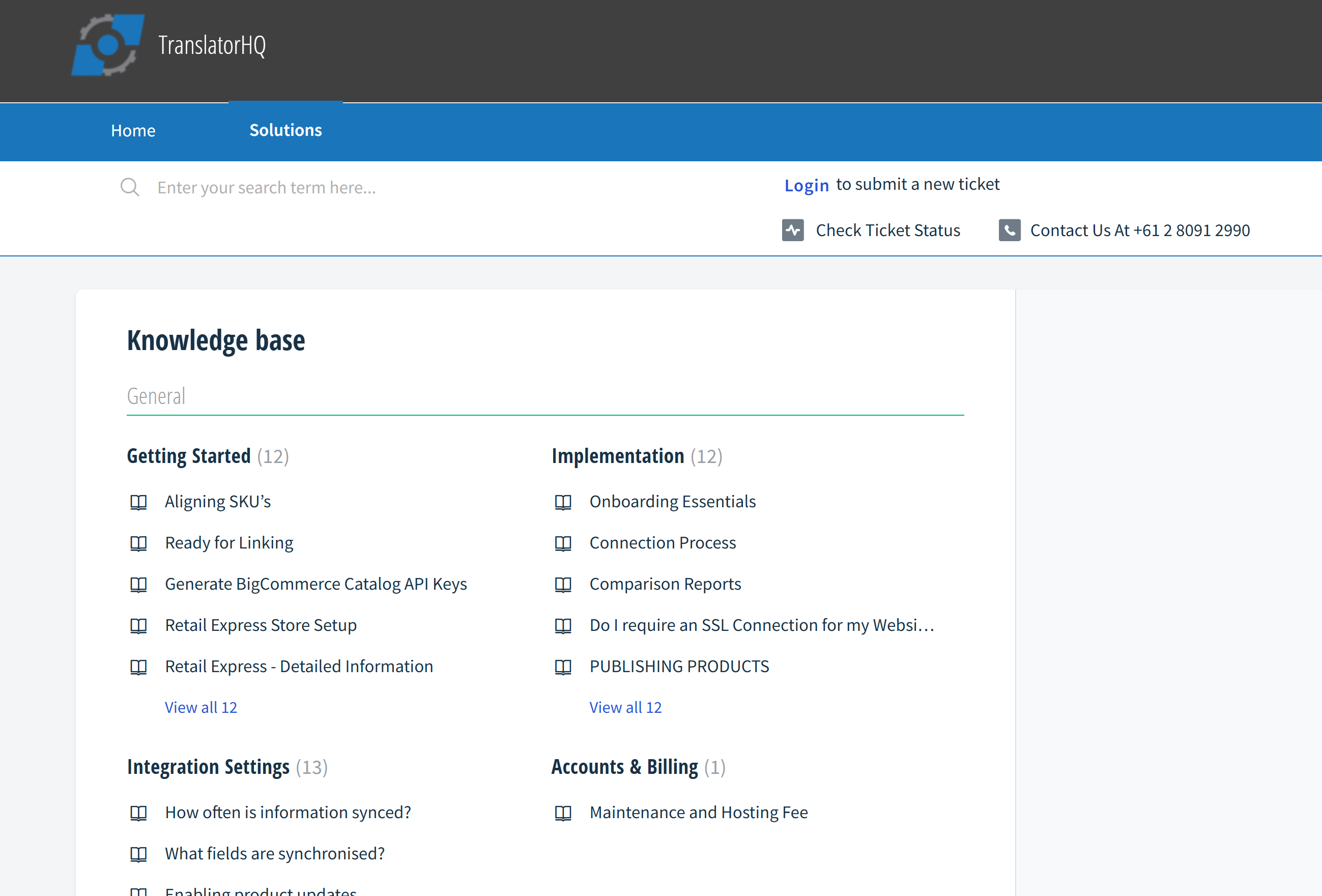Click the search magnifier icon
Image resolution: width=1322 pixels, height=896 pixels.
[130, 187]
